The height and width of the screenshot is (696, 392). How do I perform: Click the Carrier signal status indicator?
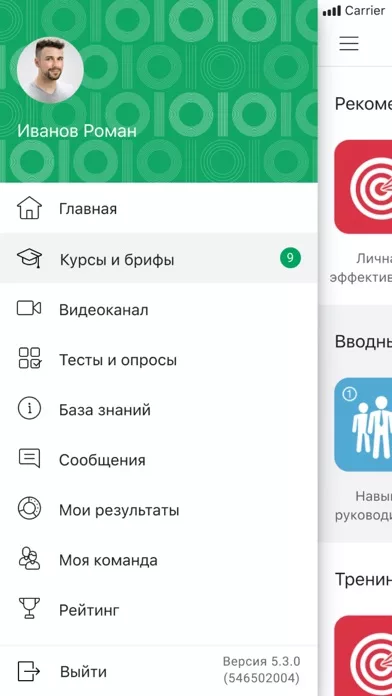click(354, 11)
